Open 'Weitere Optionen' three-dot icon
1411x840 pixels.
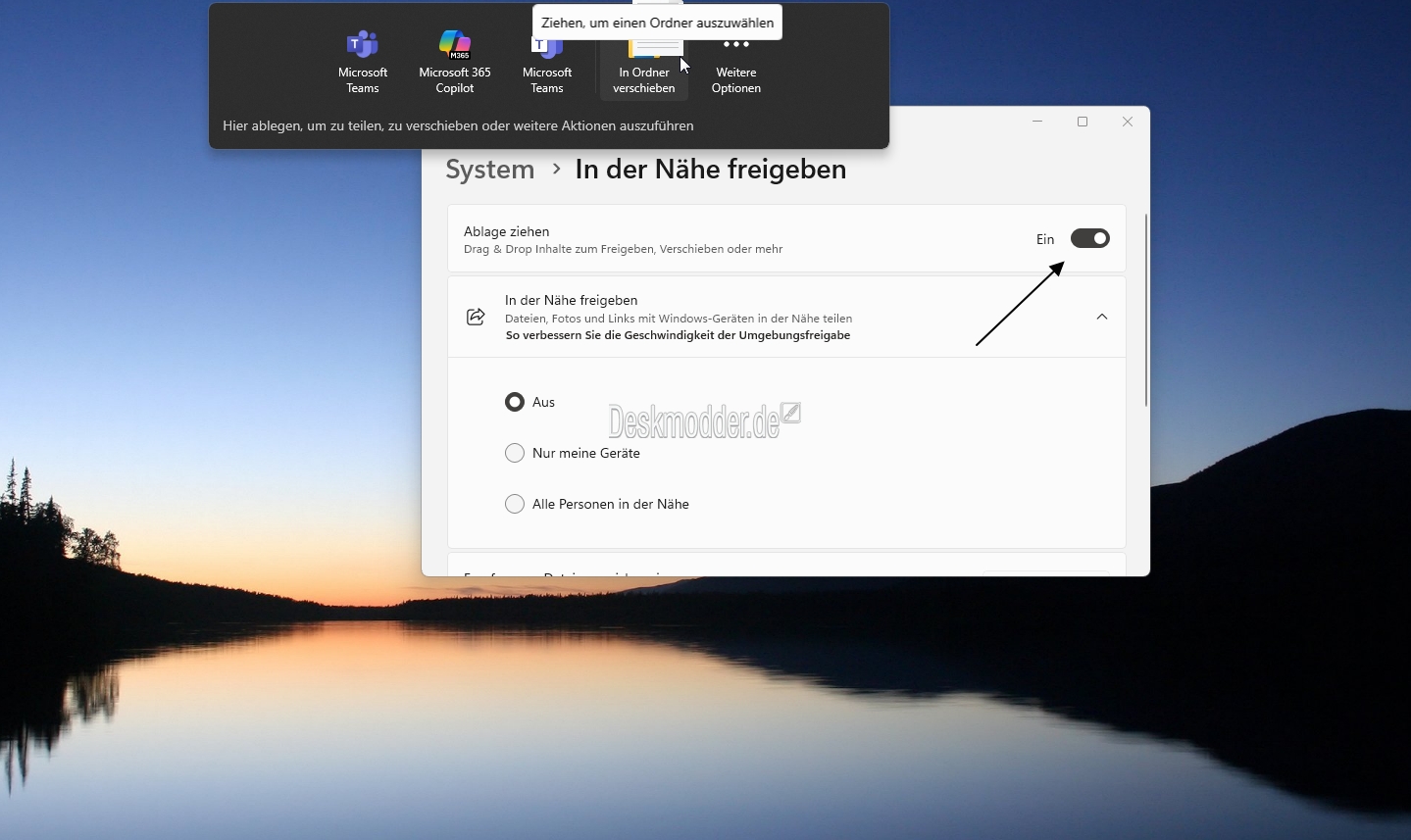tap(736, 46)
